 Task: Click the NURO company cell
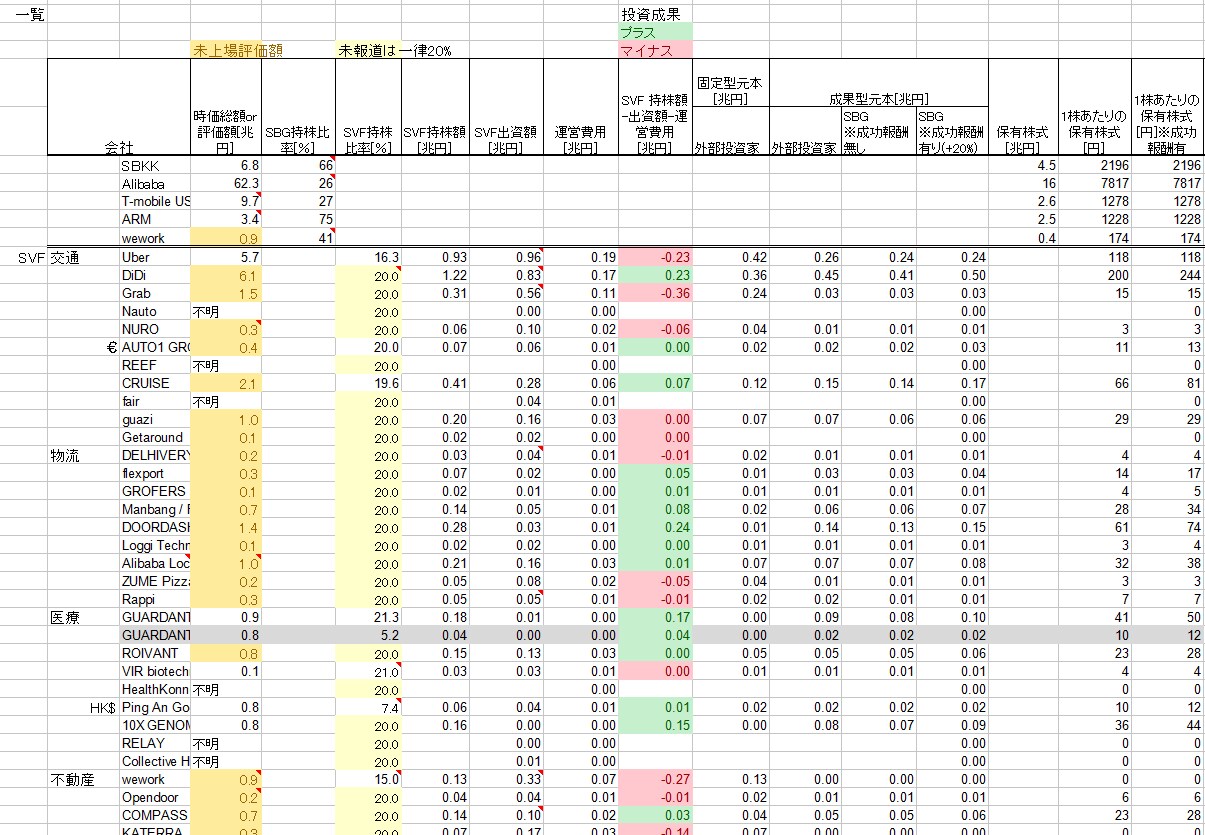point(155,329)
